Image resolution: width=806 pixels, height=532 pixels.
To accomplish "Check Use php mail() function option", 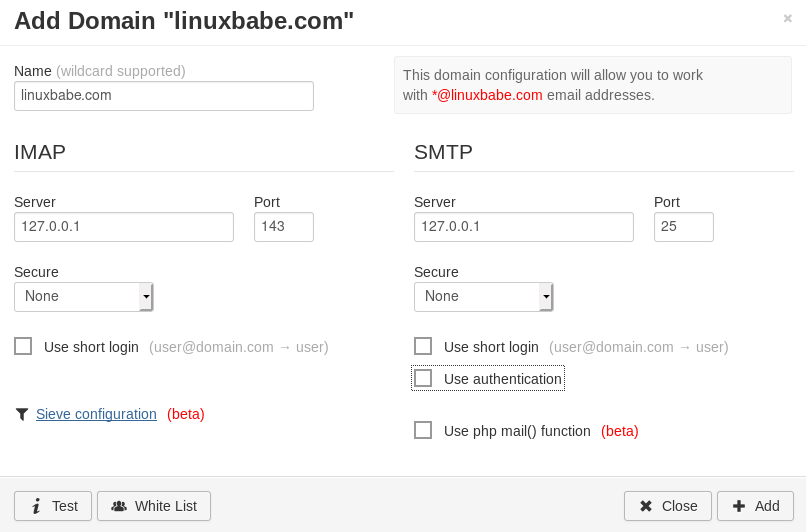I will pyautogui.click(x=423, y=430).
